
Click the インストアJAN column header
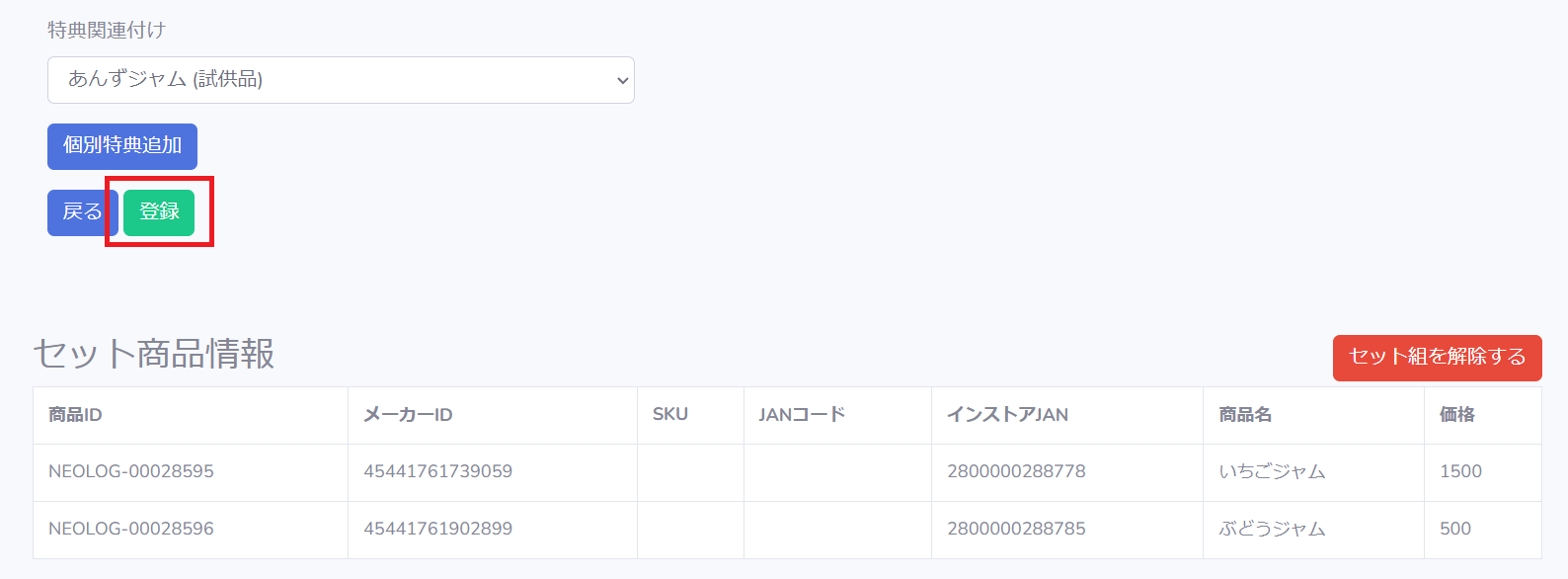(x=1007, y=415)
